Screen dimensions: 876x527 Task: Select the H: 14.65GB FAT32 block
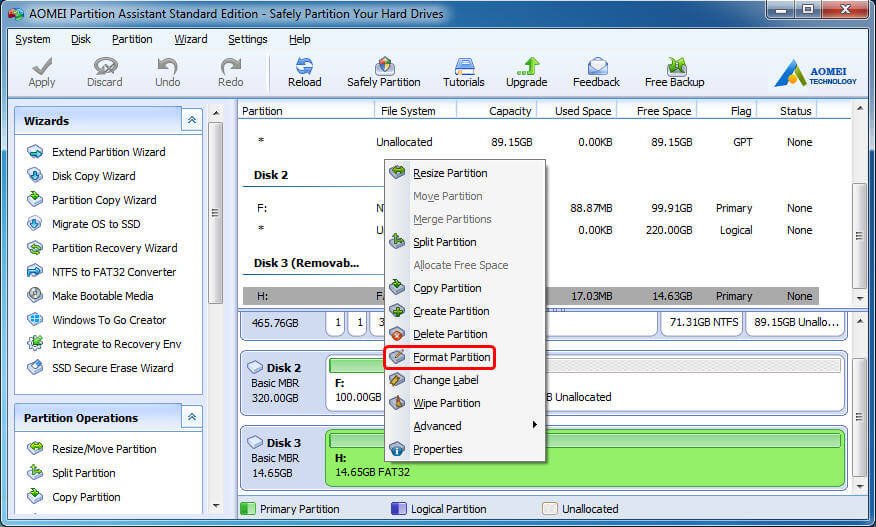click(x=585, y=458)
